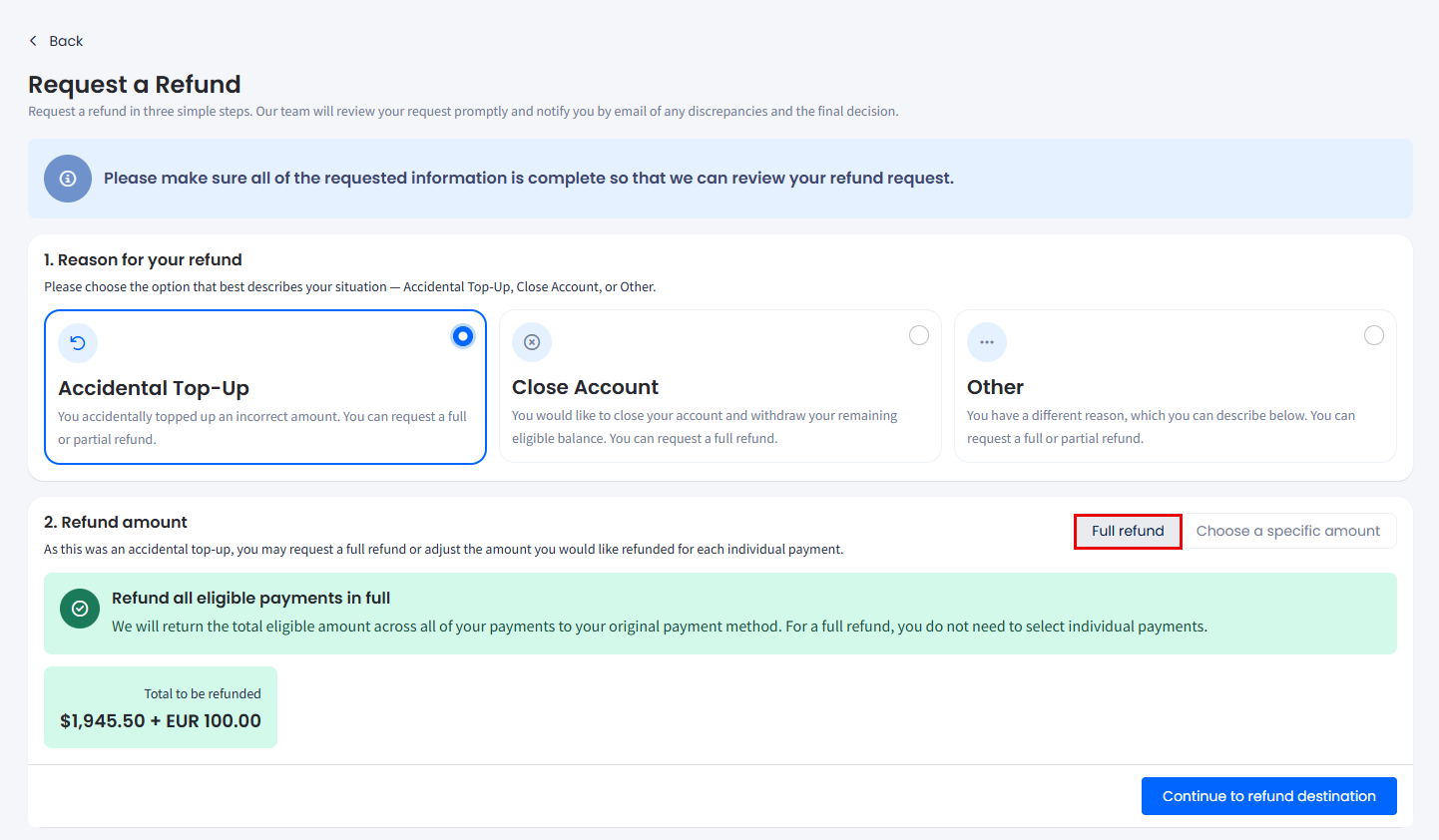
Task: Click the '1. Reason for your refund' heading
Action: (144, 259)
